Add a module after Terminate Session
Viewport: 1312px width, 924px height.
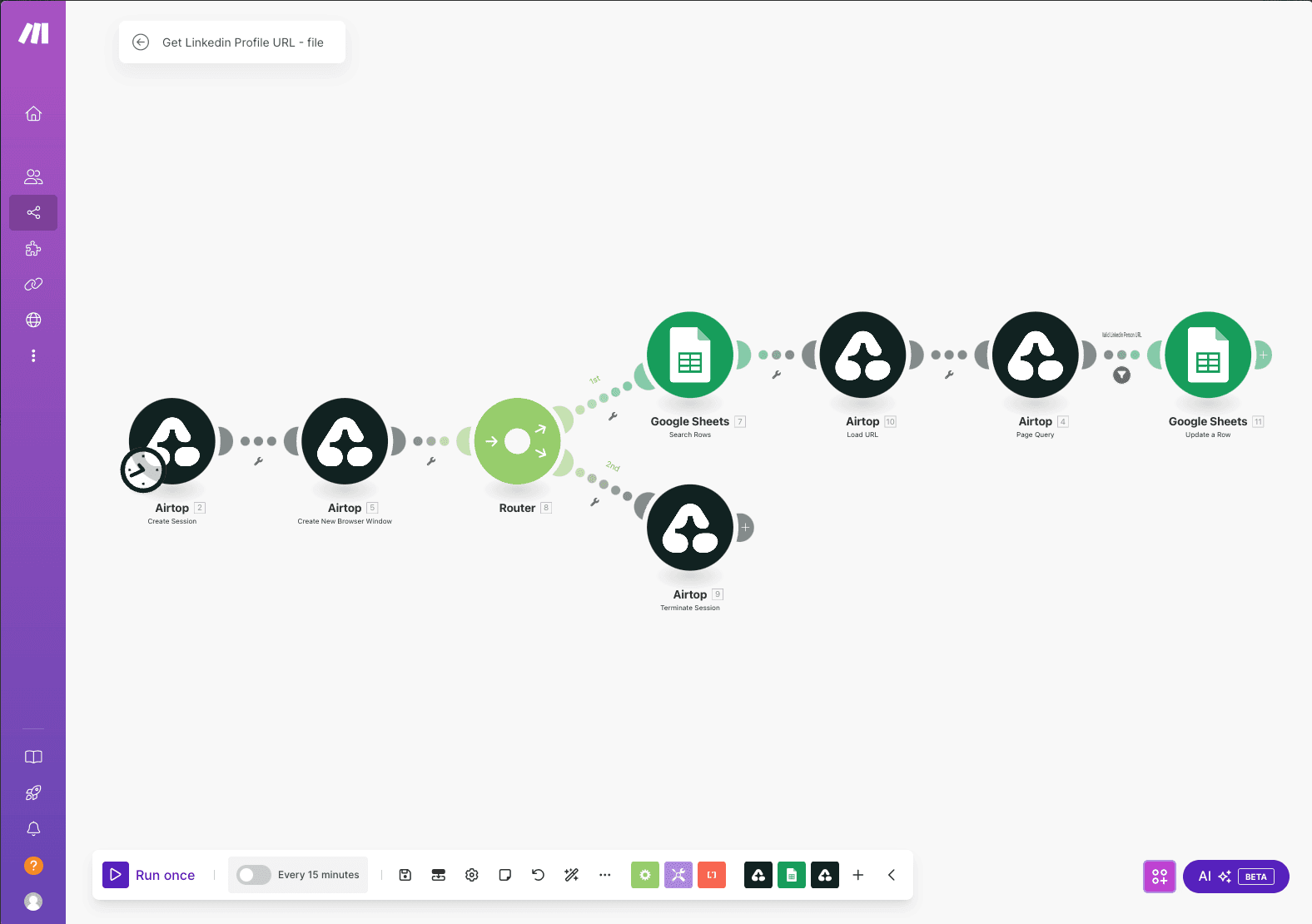(745, 528)
